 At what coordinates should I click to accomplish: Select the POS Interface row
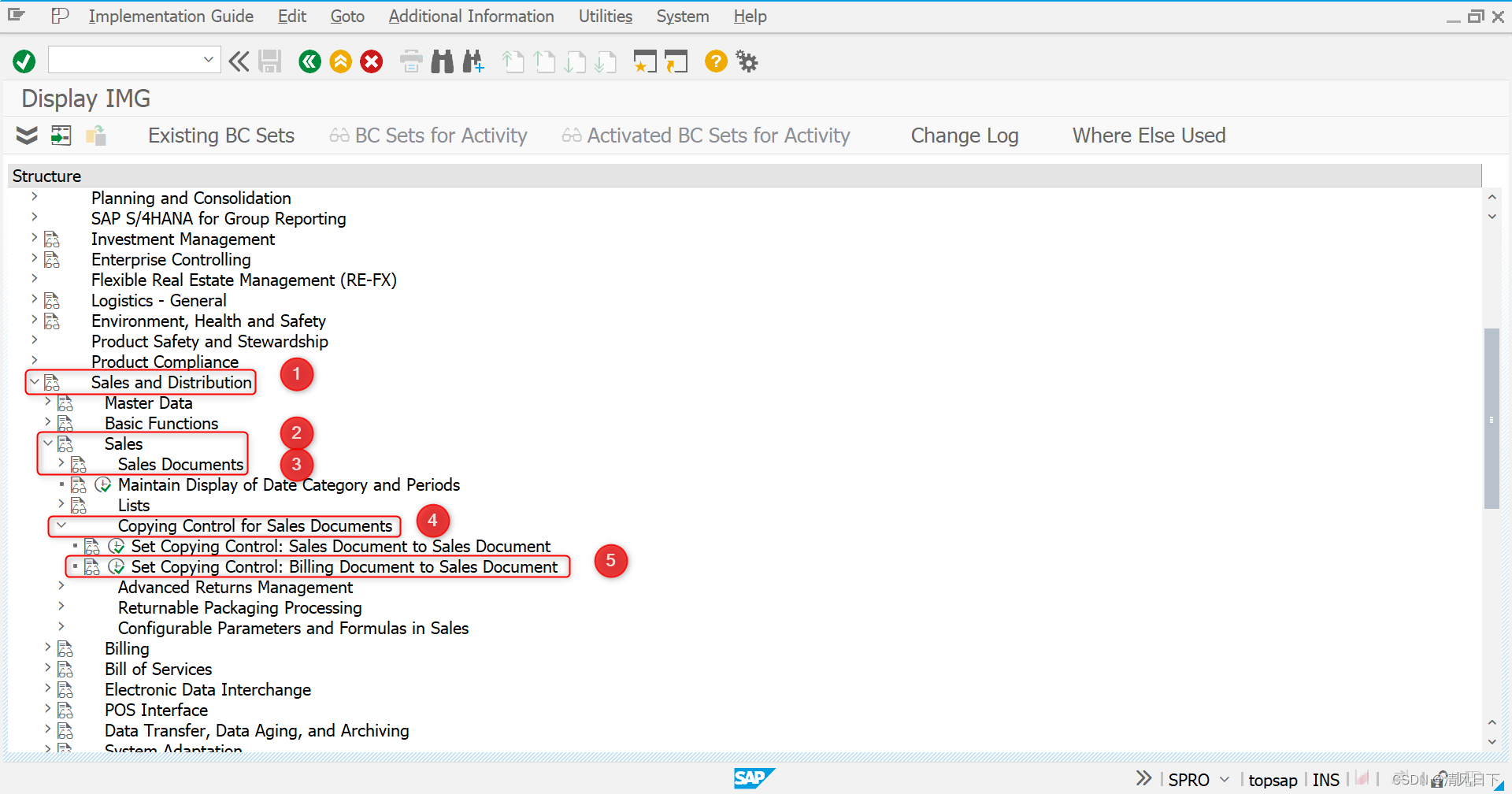pos(156,710)
